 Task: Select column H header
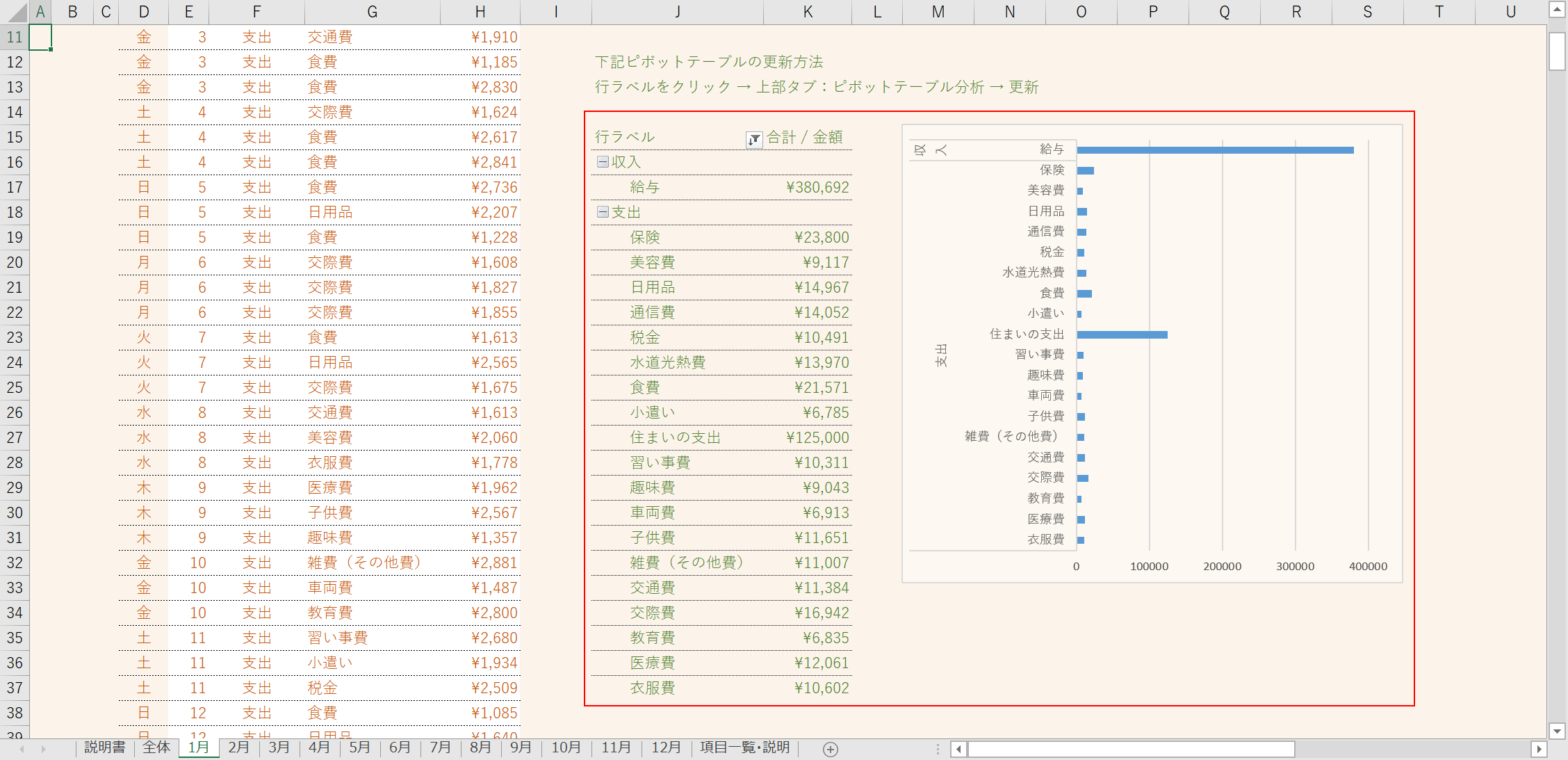[x=480, y=12]
